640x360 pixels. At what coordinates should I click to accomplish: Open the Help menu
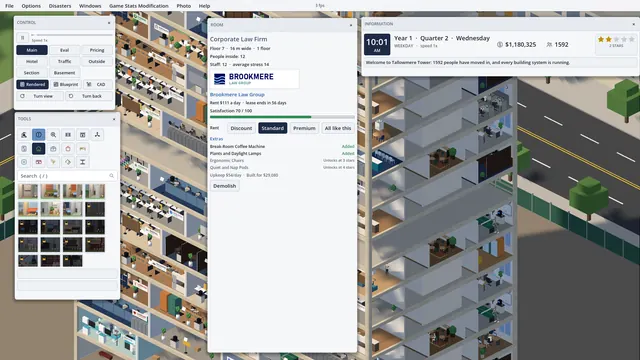tap(204, 6)
